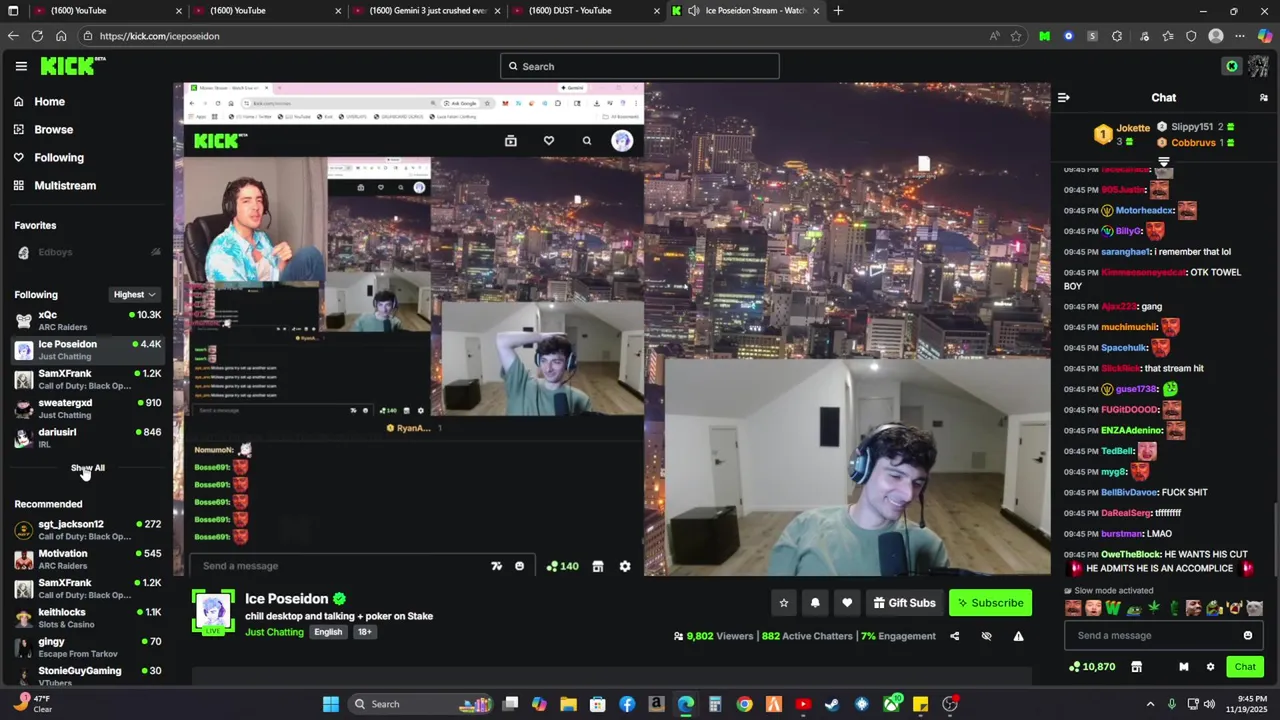
Task: Click Jokette top gifter entry
Action: tap(1124, 134)
